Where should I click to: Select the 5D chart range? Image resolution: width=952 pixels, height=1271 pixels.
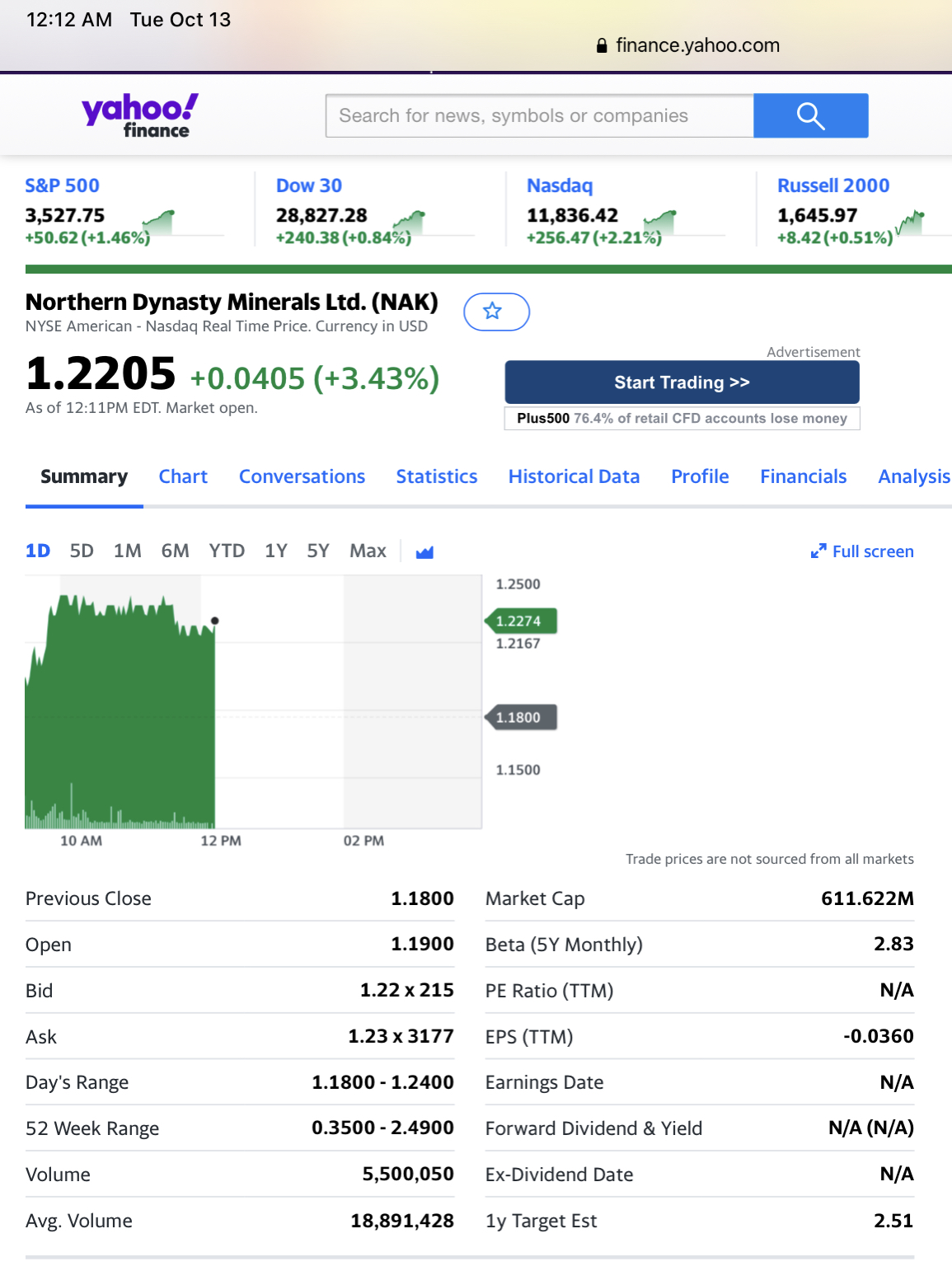click(82, 551)
